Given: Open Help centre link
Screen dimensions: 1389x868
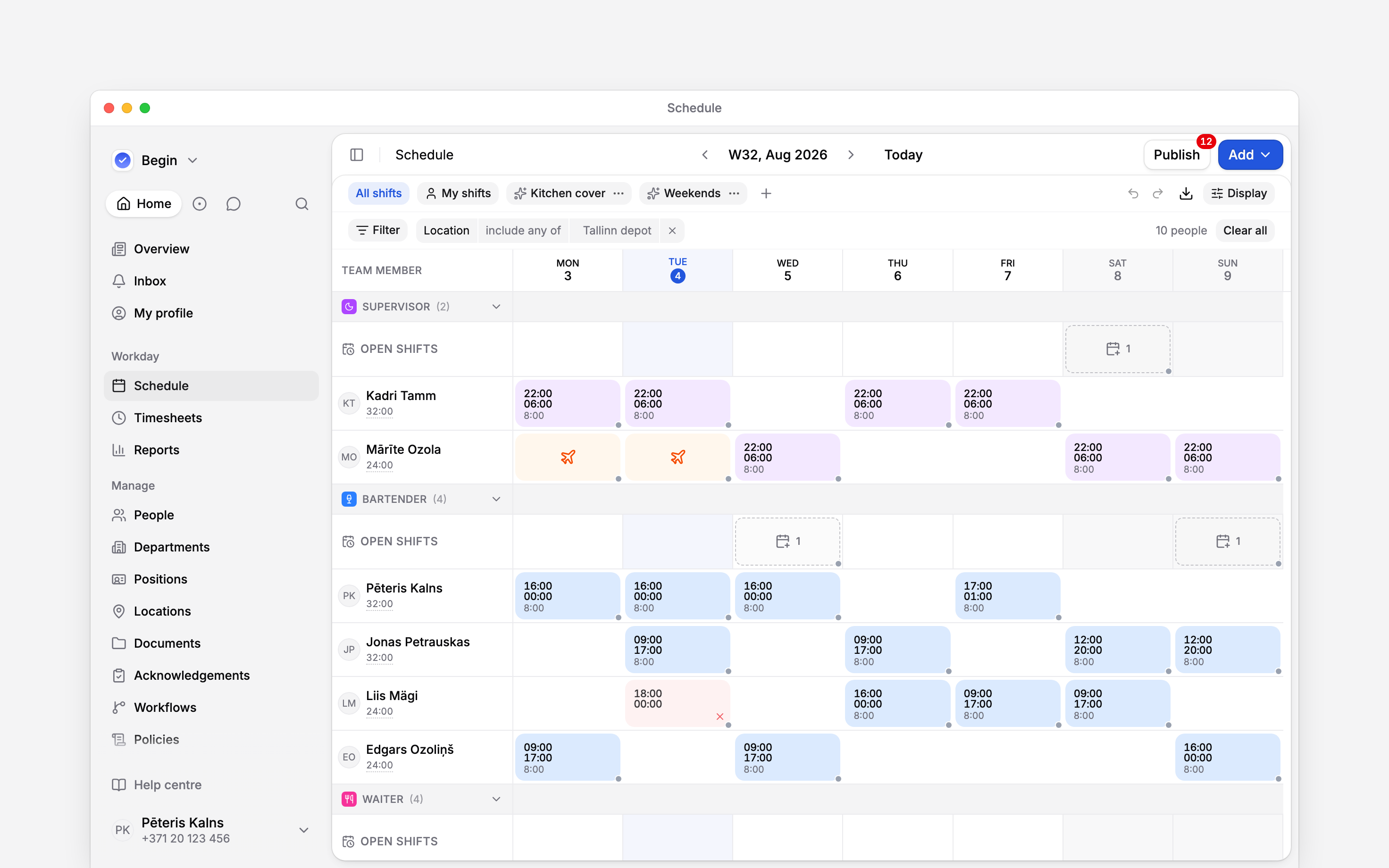Looking at the screenshot, I should pyautogui.click(x=211, y=785).
